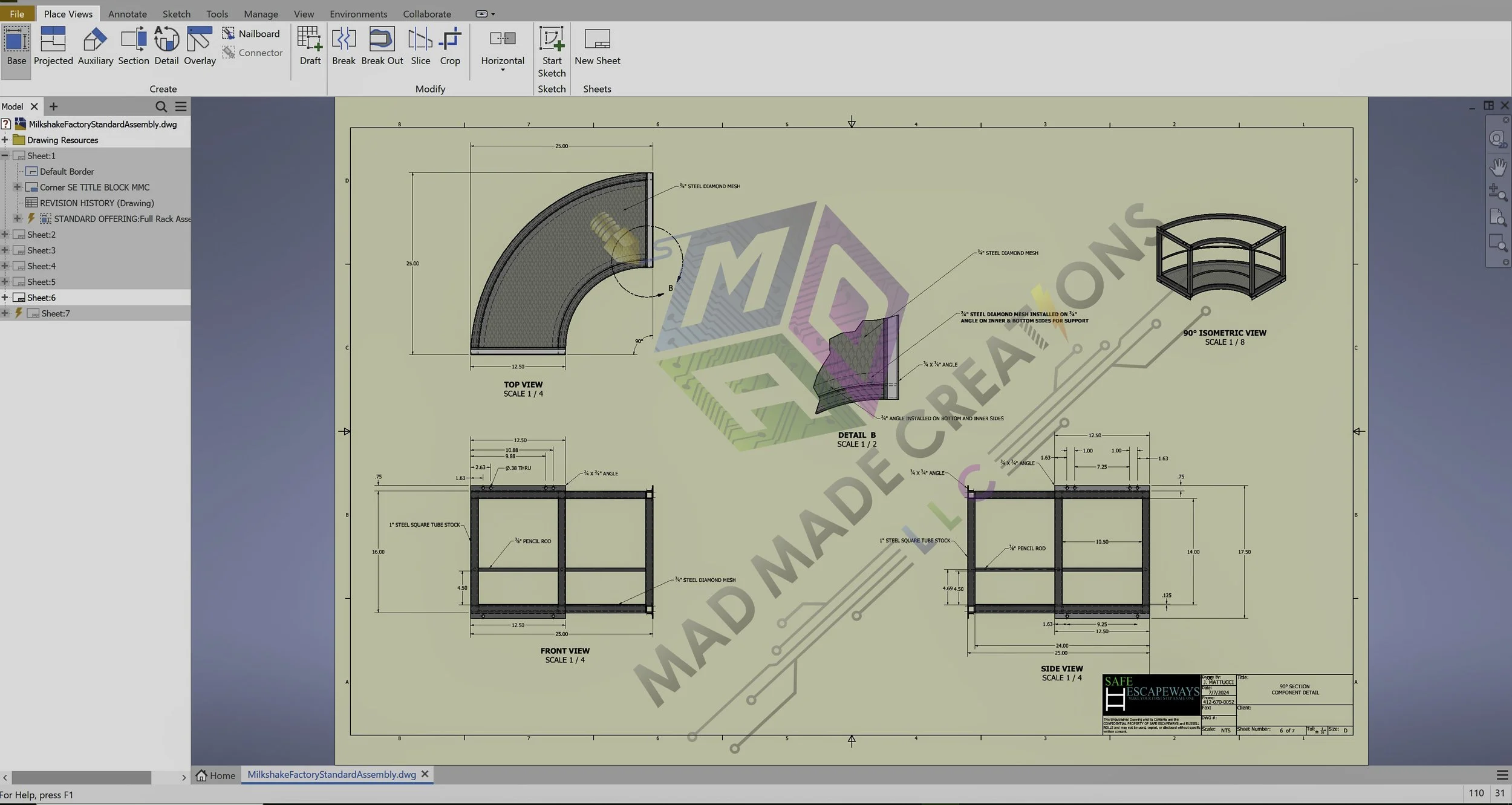
Task: Expand the STANDARD OFFERING view node
Action: (18, 219)
